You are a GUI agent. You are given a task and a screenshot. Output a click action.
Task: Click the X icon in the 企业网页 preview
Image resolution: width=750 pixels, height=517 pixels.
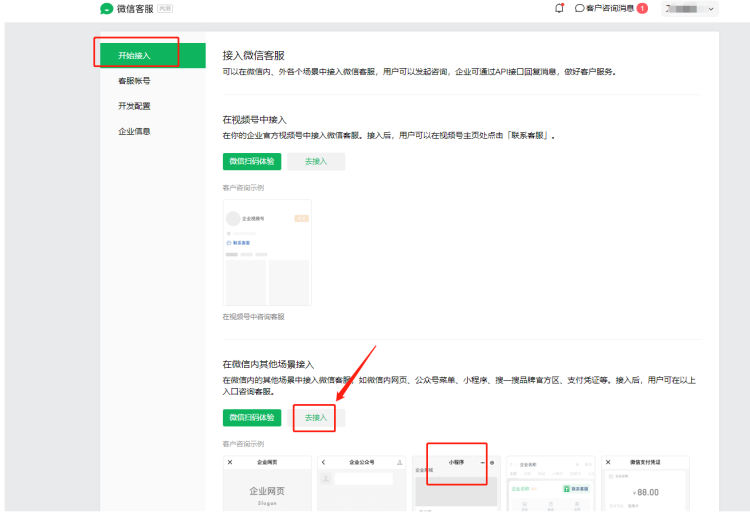click(230, 462)
